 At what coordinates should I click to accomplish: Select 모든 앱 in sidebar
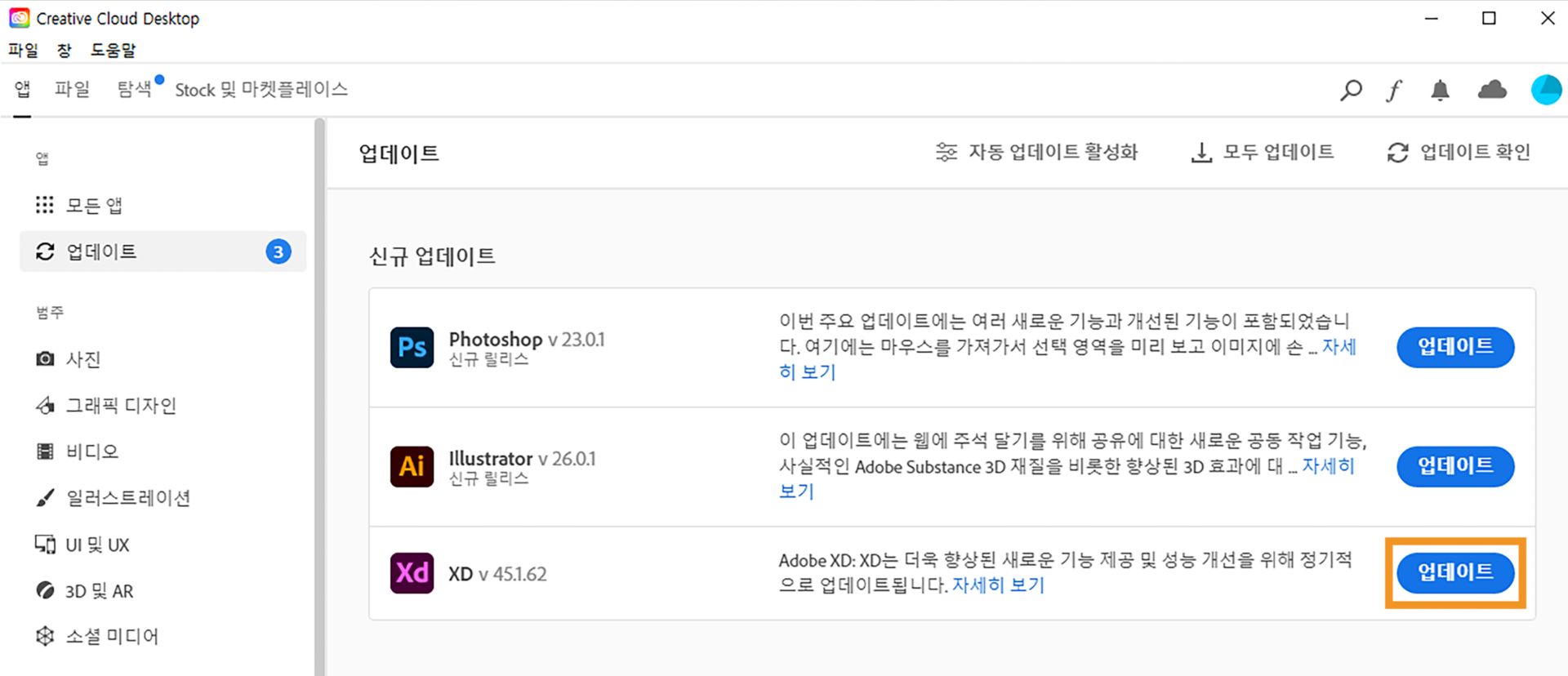point(94,205)
